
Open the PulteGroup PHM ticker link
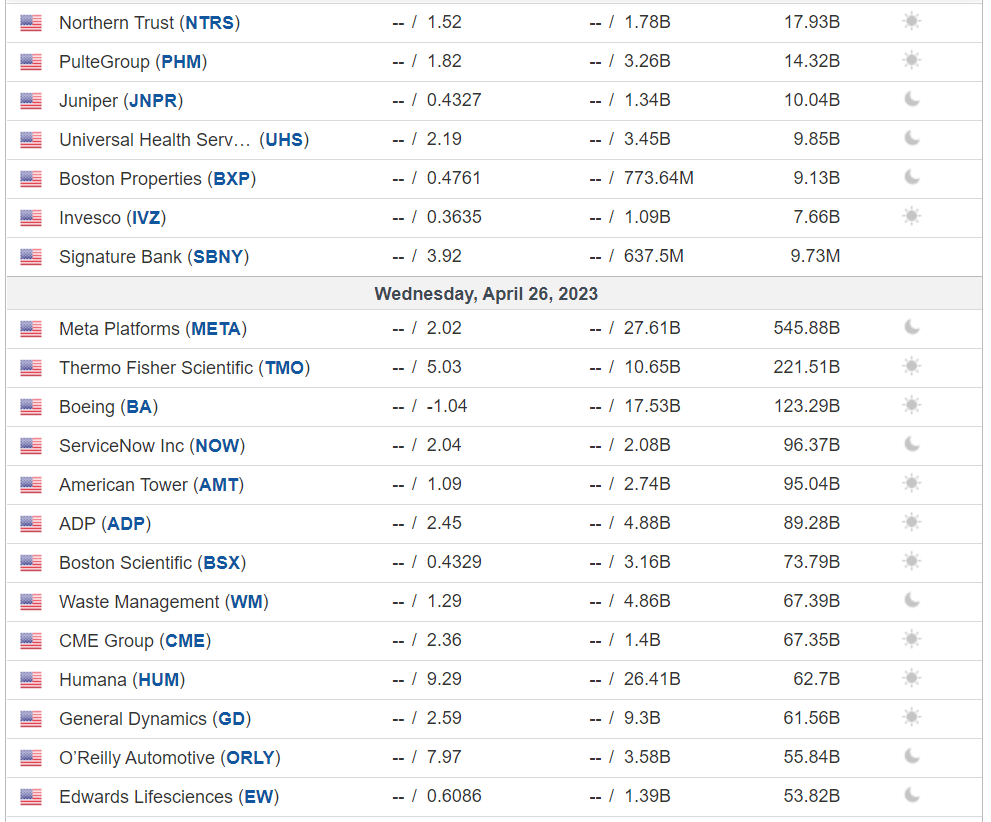pyautogui.click(x=181, y=62)
